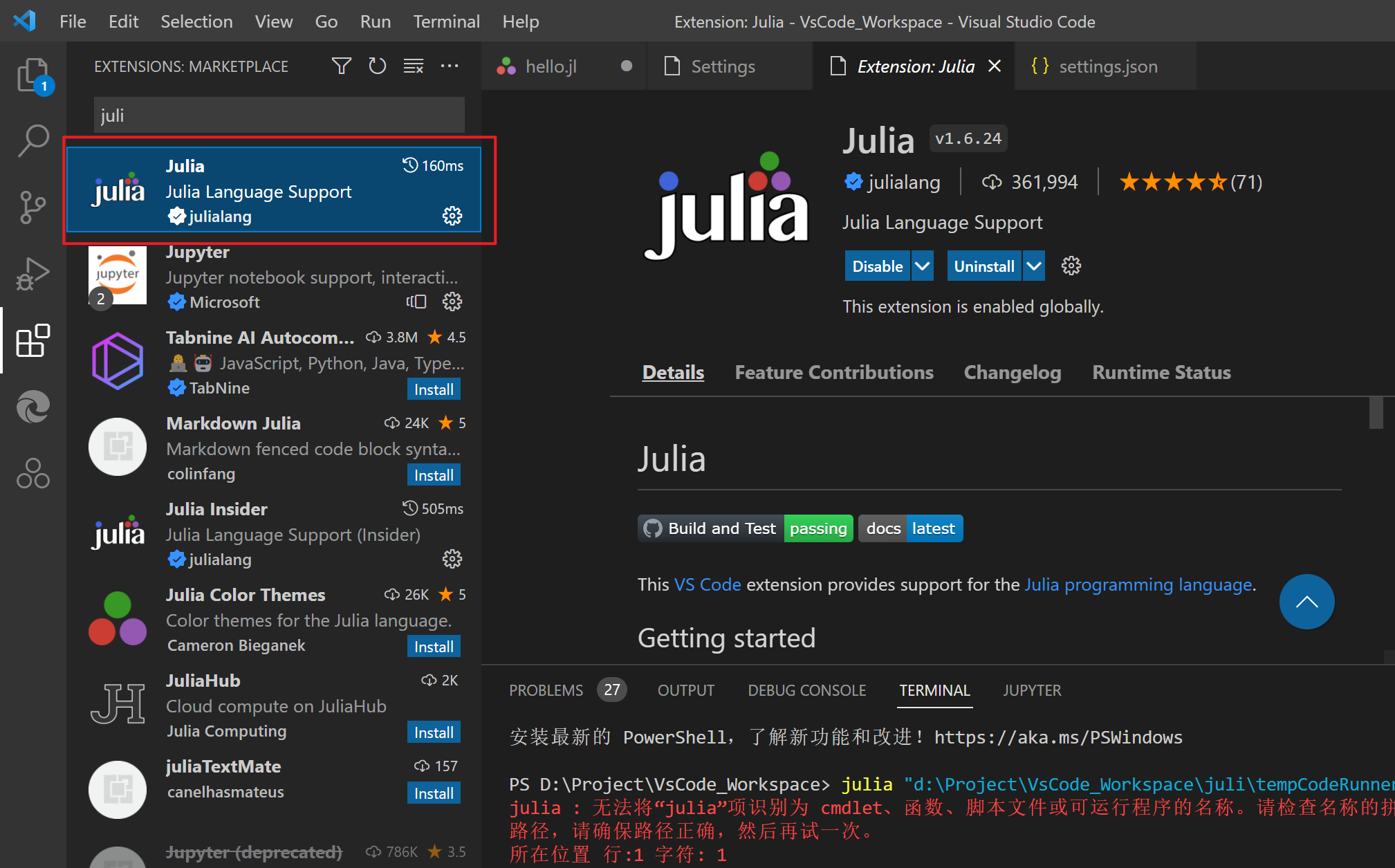Disable the Julia extension
1395x868 pixels.
coord(877,266)
